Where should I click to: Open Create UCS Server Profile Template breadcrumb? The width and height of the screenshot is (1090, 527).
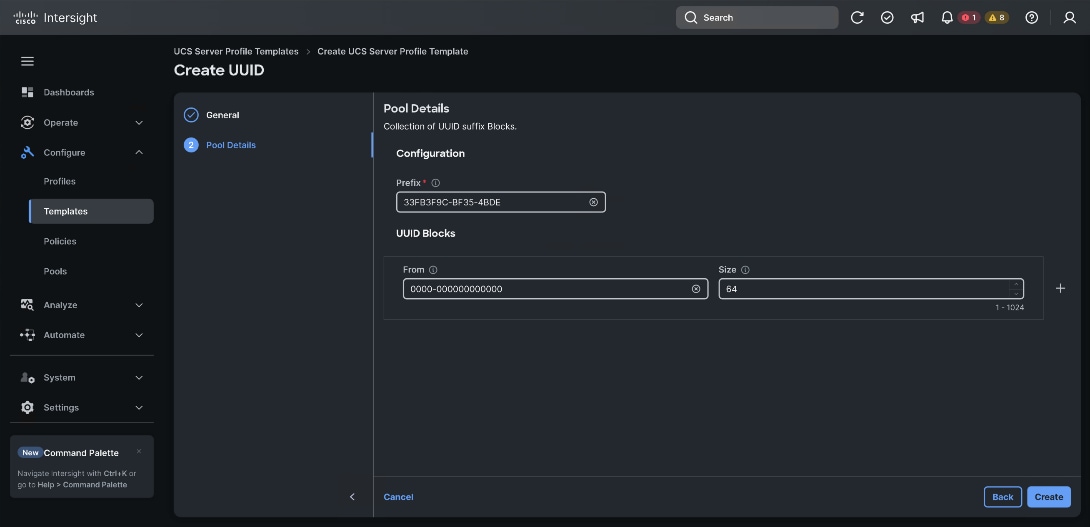coord(393,51)
